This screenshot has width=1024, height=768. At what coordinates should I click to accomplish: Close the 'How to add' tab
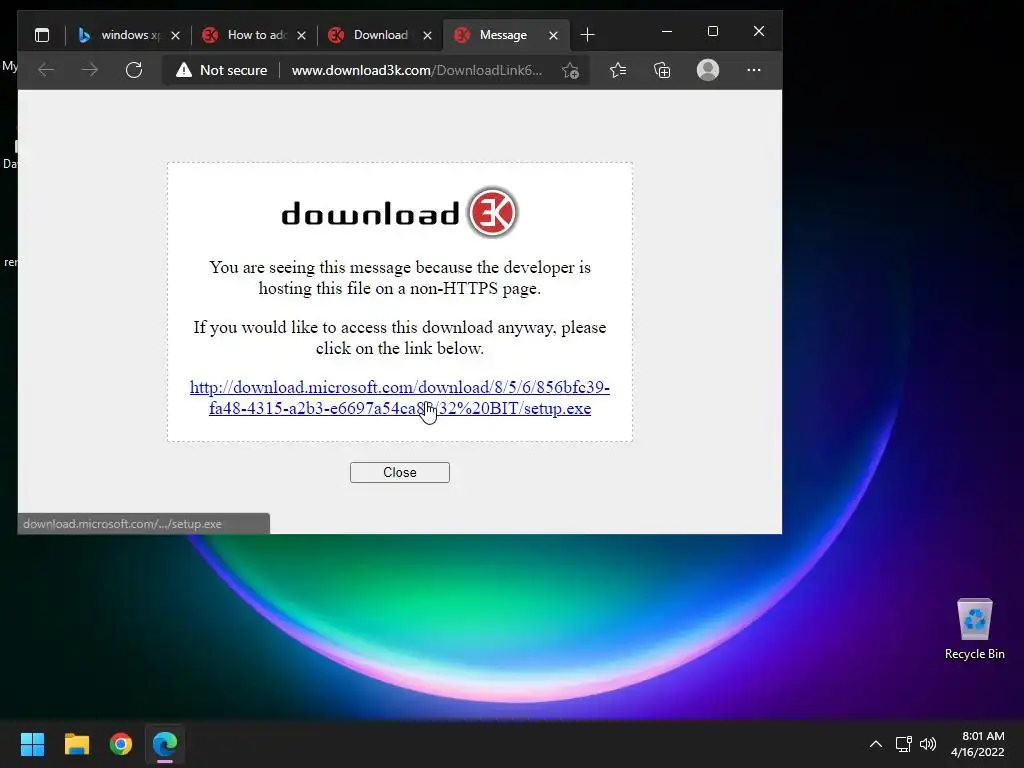[301, 35]
